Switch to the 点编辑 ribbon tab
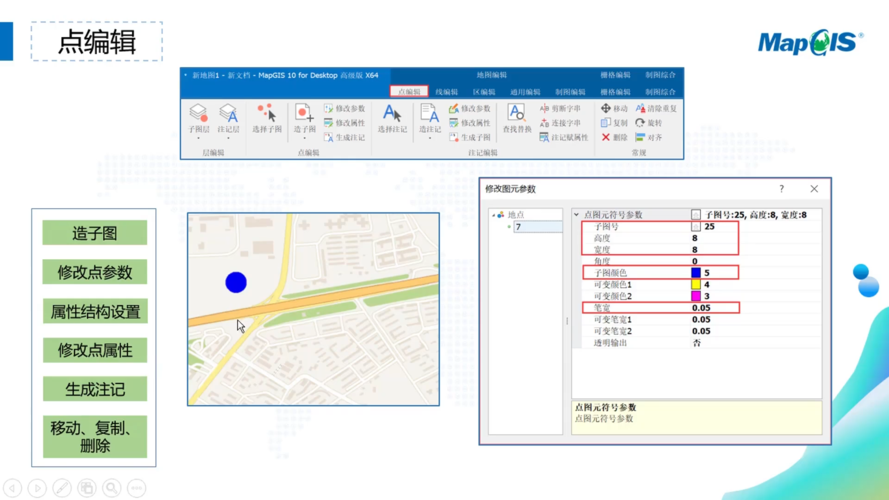The height and width of the screenshot is (500, 889). 409,91
